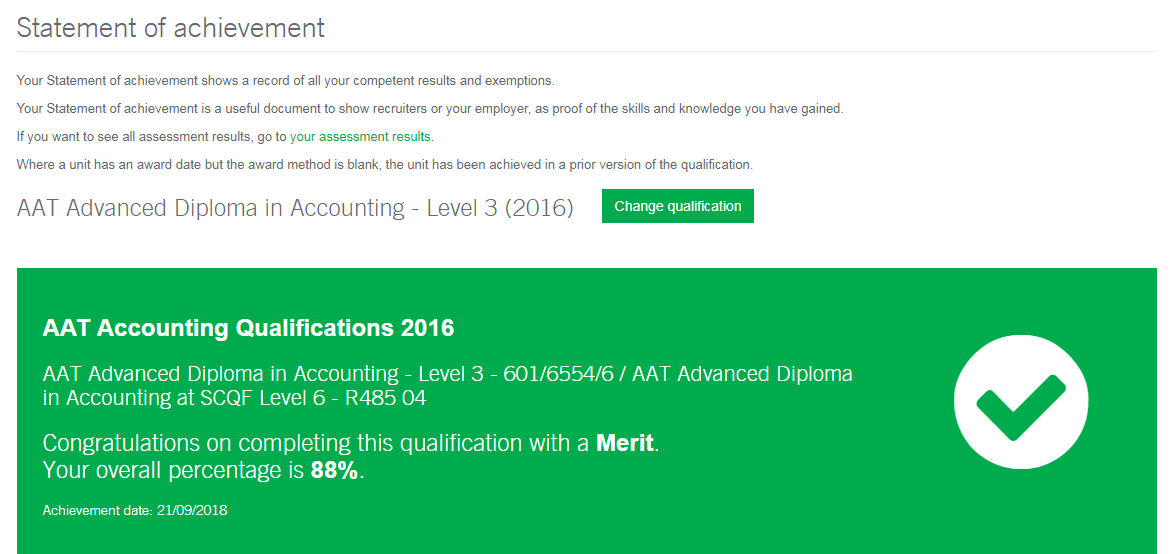The image size is (1171, 554).
Task: Open the 'your assessment results' link
Action: click(x=360, y=136)
